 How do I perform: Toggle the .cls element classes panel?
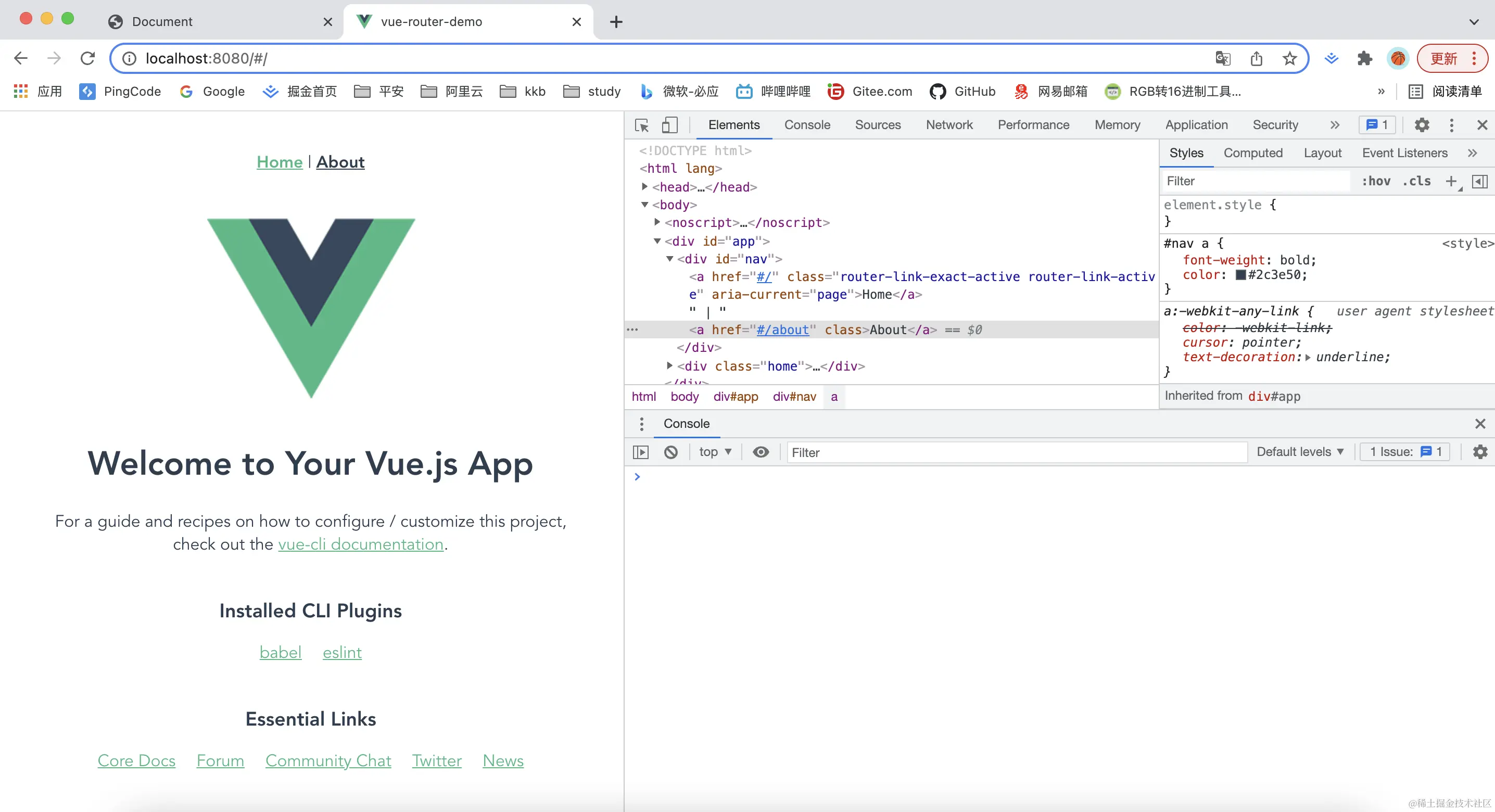point(1416,181)
